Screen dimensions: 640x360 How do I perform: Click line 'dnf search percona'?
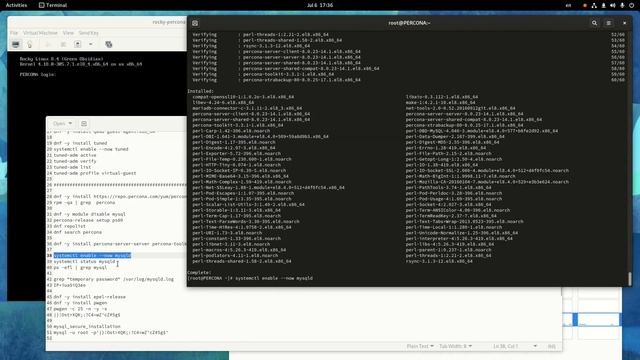coord(78,232)
